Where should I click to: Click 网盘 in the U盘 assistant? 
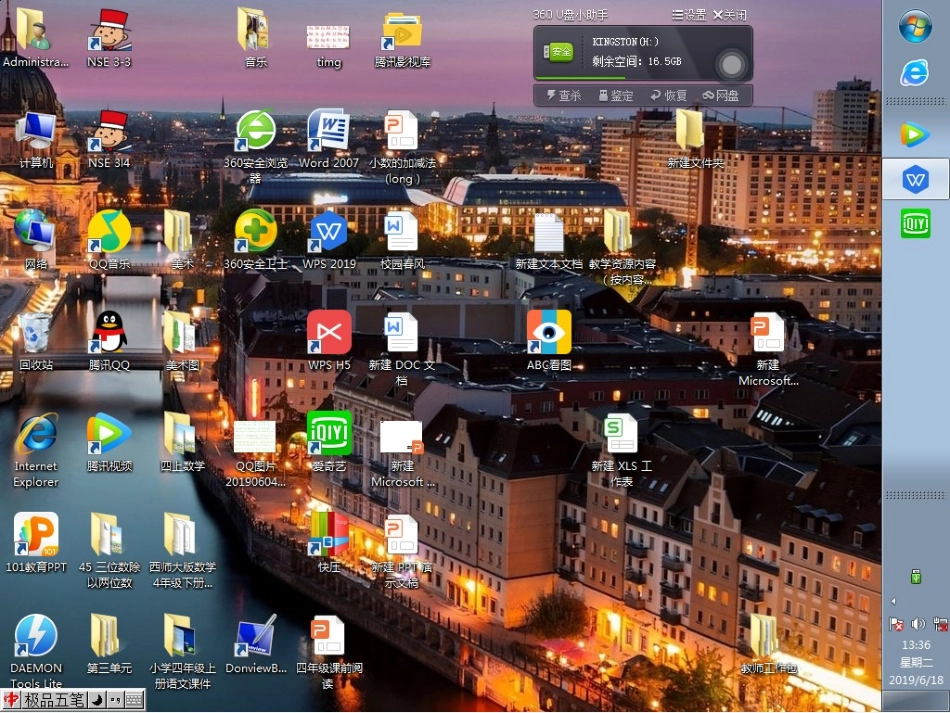click(721, 96)
